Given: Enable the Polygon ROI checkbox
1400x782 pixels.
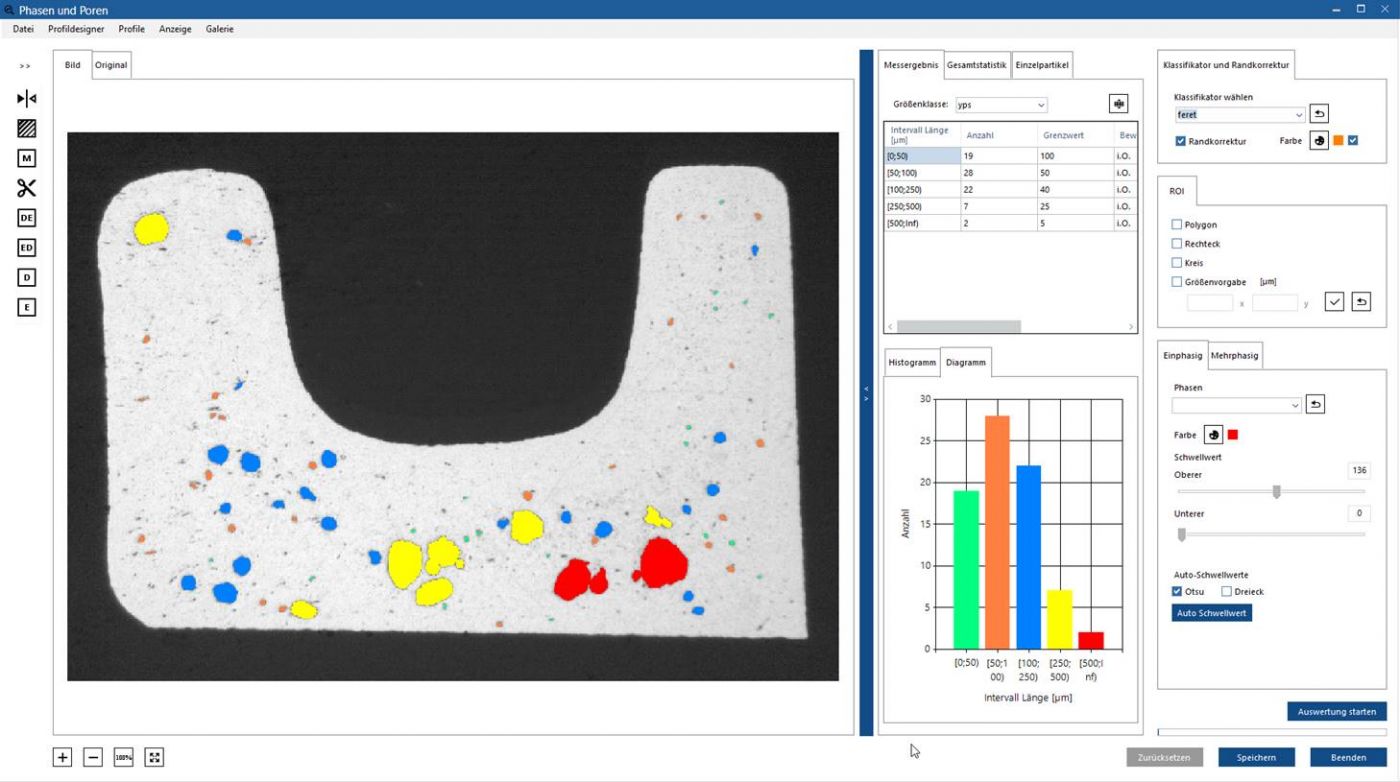Looking at the screenshot, I should [1177, 225].
